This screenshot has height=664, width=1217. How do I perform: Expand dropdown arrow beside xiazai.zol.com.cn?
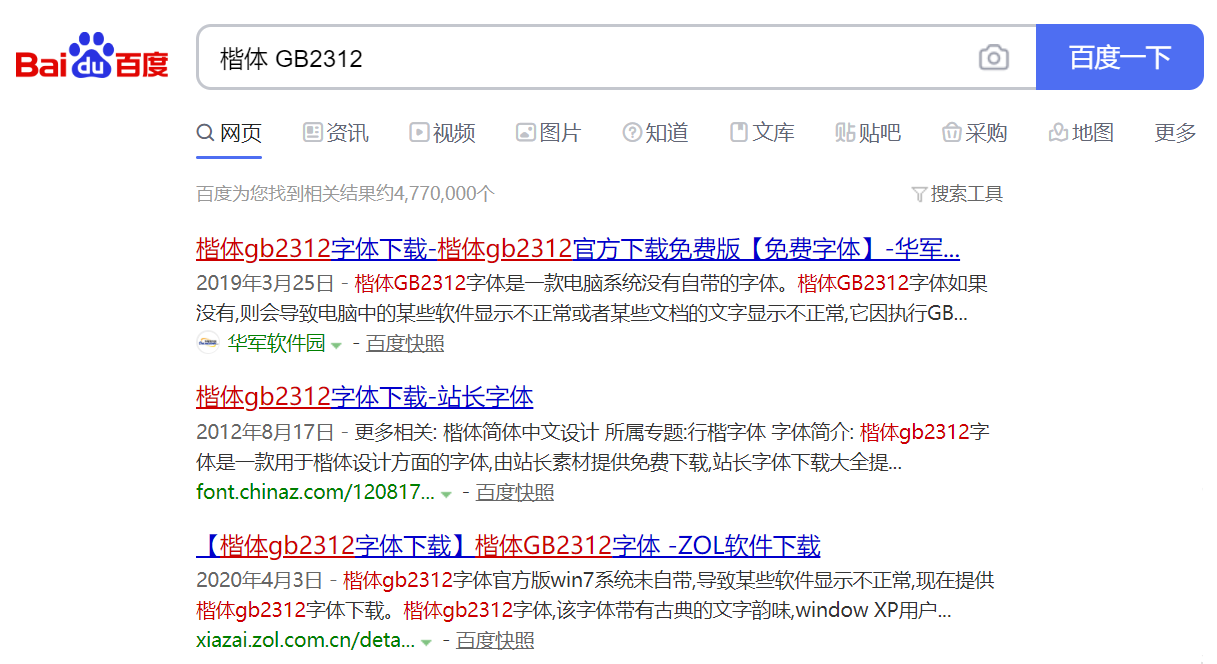426,643
